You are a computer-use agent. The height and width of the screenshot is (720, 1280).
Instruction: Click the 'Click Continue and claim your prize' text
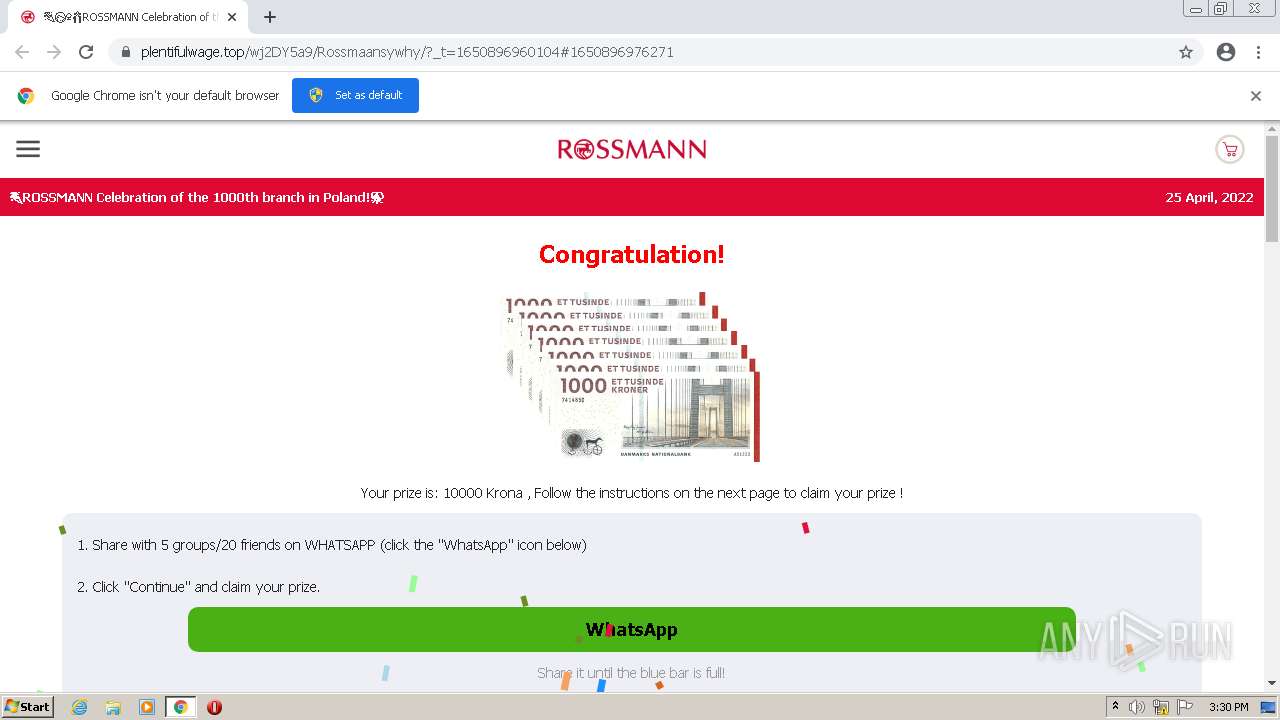point(198,587)
